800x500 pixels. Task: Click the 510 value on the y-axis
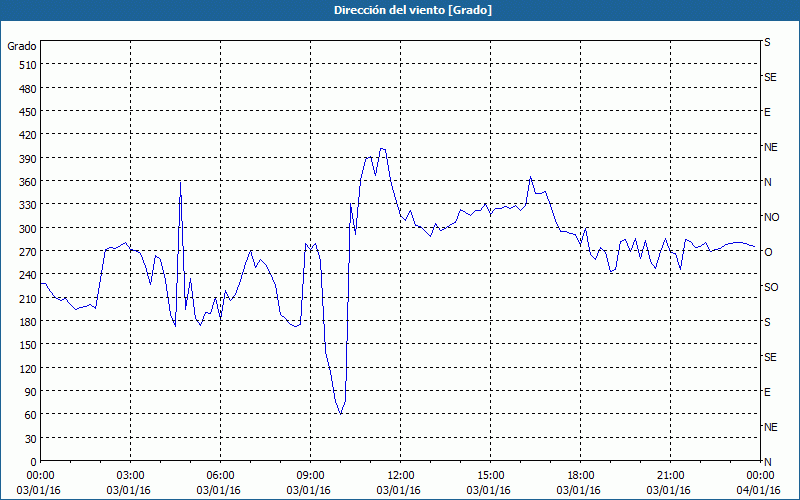click(28, 65)
